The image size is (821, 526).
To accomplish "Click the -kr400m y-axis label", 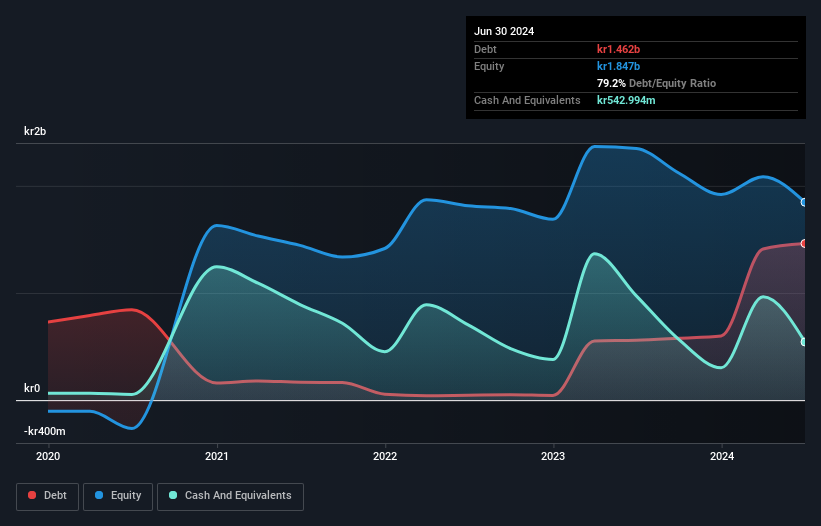I will point(45,431).
